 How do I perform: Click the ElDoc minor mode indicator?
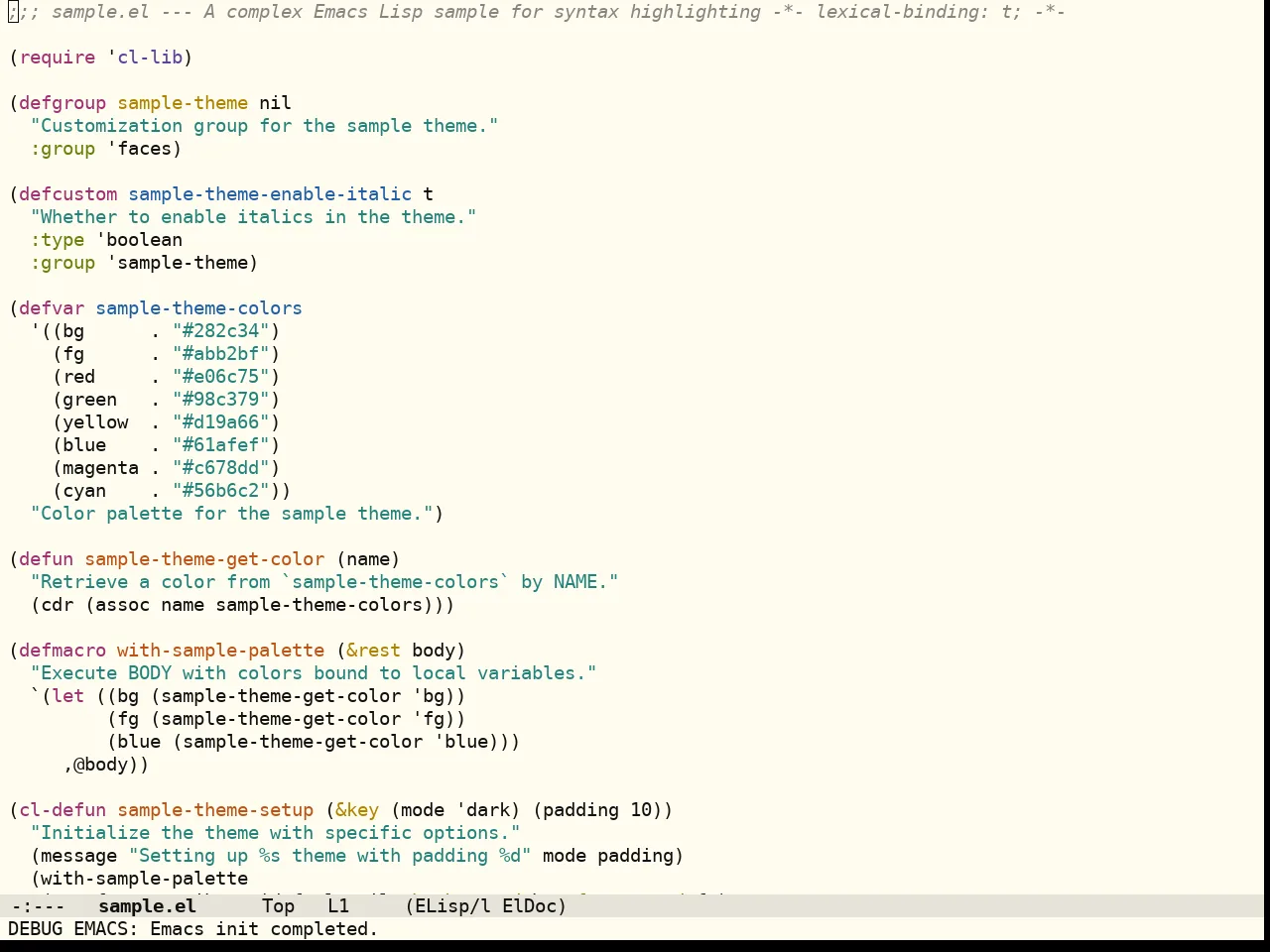coord(529,905)
